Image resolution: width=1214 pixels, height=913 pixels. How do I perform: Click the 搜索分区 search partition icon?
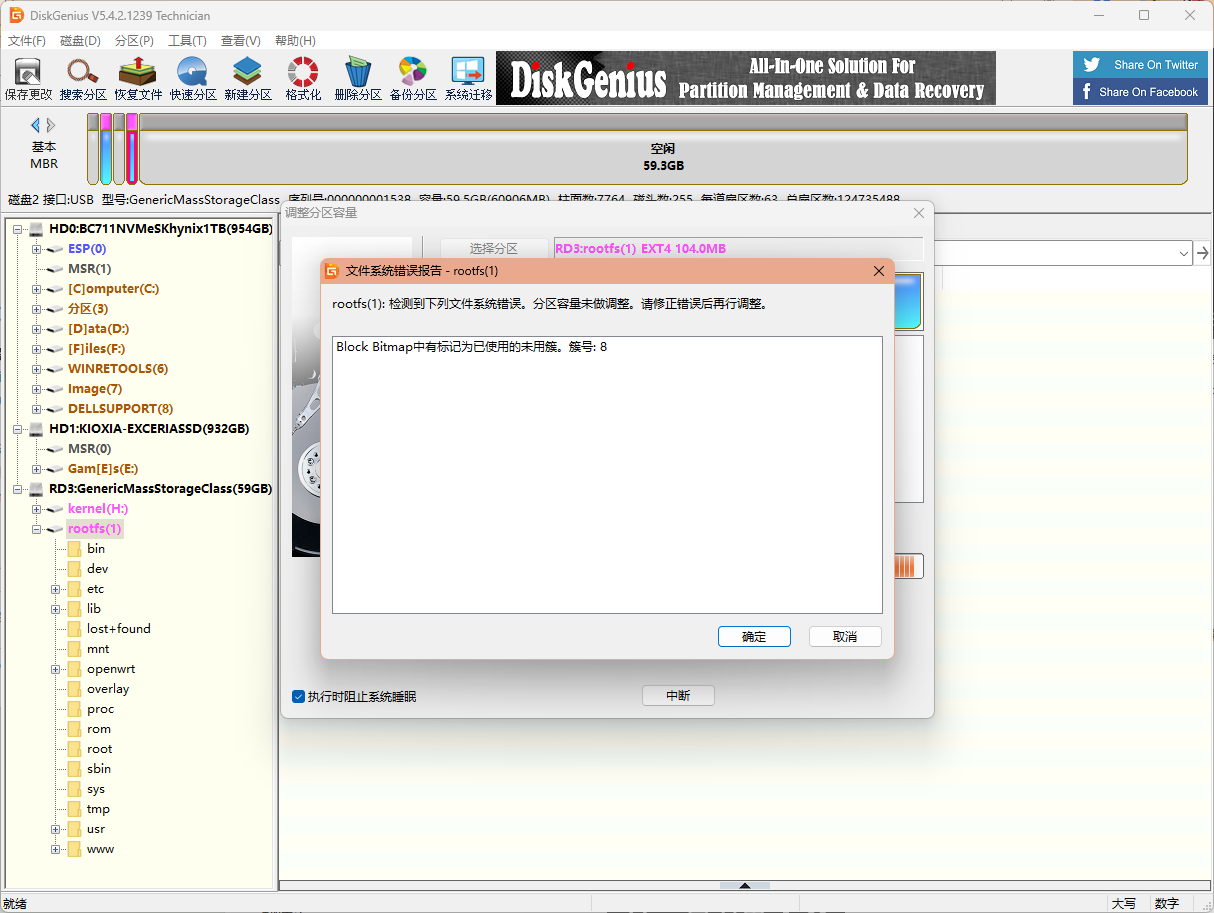coord(83,78)
